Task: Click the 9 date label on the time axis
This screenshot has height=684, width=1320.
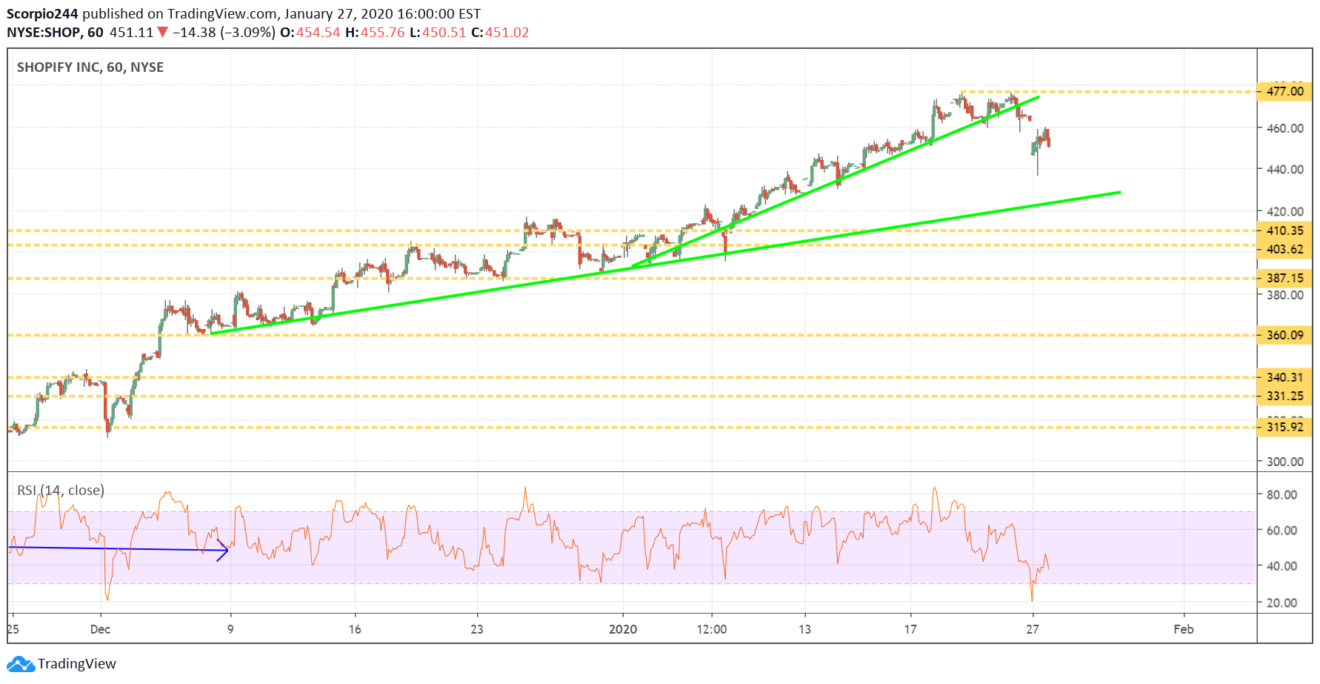Action: click(231, 631)
